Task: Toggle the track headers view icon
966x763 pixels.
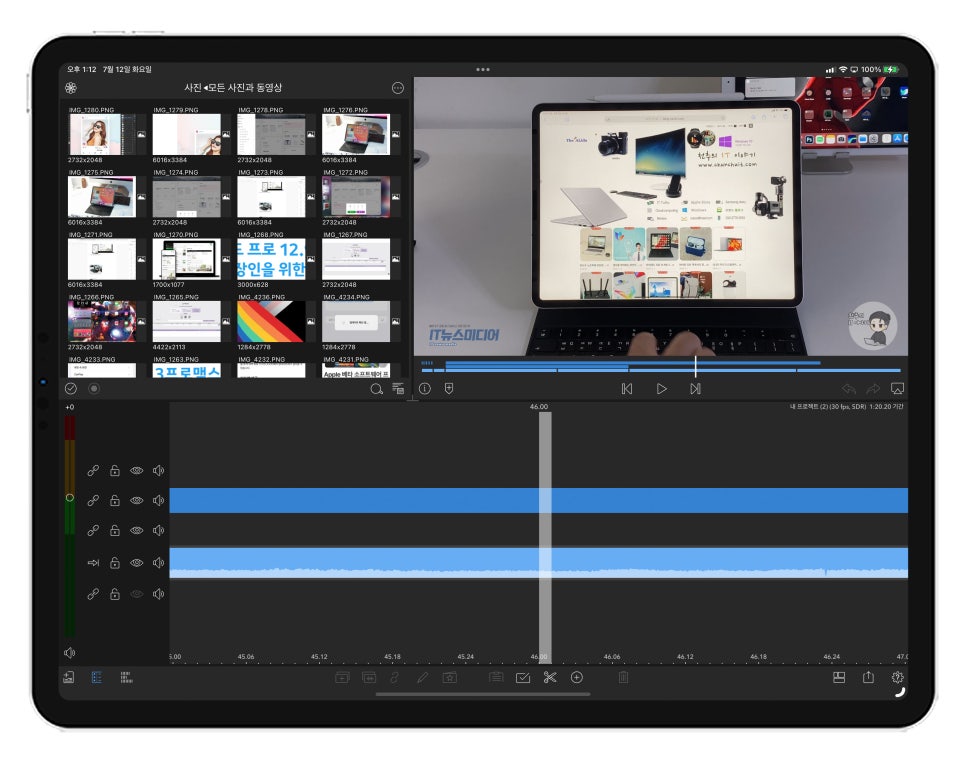Action: click(97, 677)
